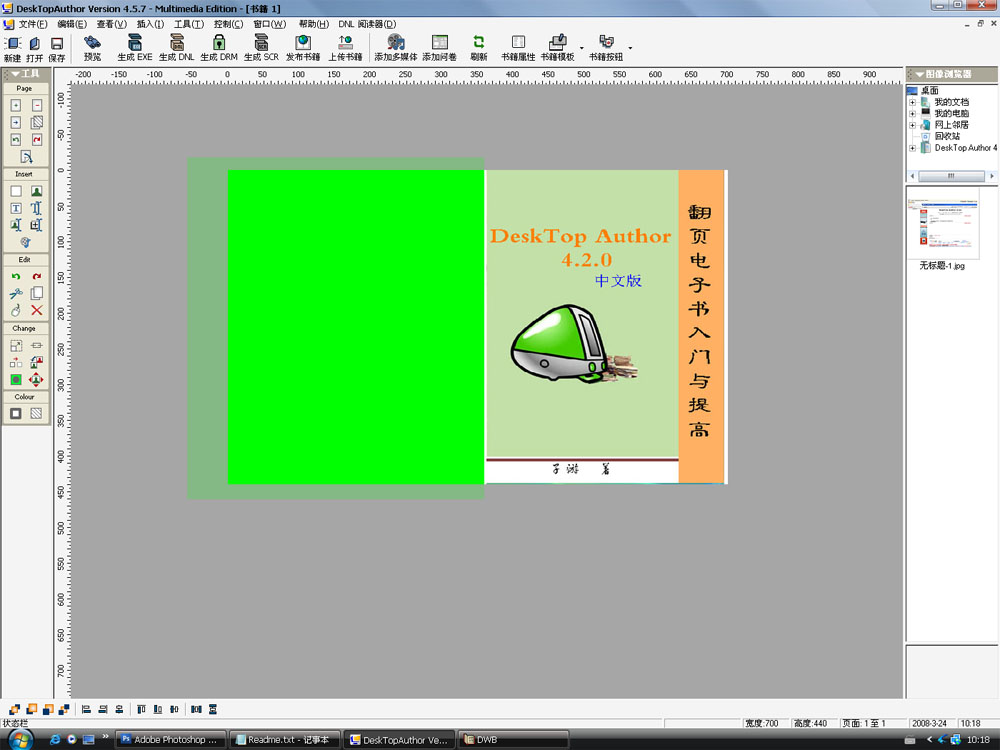Image resolution: width=1000 pixels, height=750 pixels.
Task: Click the resize object icon under Change
Action: pos(16,345)
